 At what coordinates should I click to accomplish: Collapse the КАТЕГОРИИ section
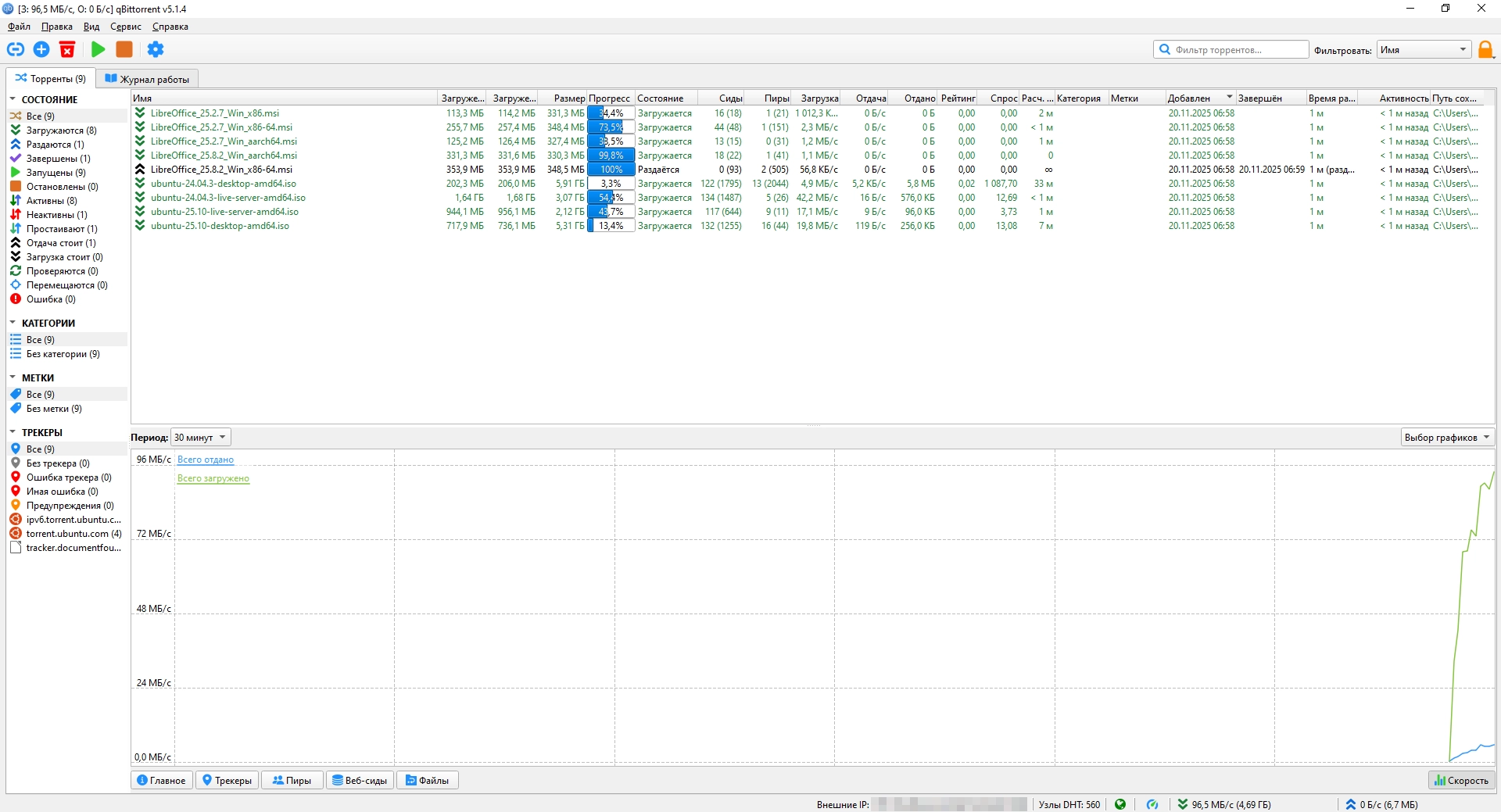(13, 323)
